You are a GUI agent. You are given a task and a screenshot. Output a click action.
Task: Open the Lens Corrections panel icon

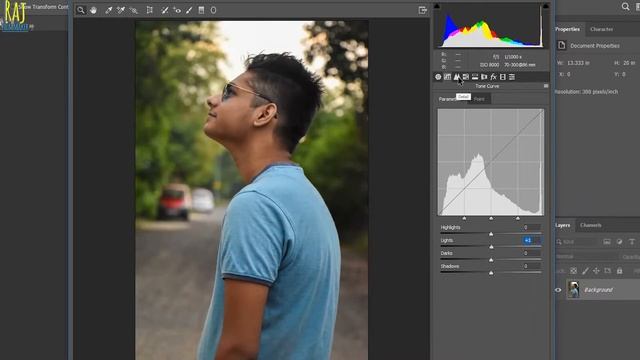484,77
